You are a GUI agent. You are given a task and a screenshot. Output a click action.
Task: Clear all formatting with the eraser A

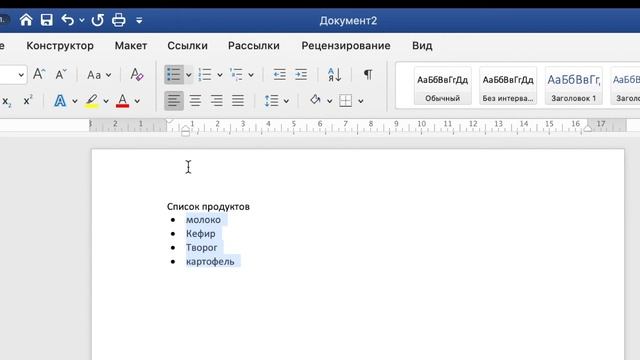click(137, 74)
